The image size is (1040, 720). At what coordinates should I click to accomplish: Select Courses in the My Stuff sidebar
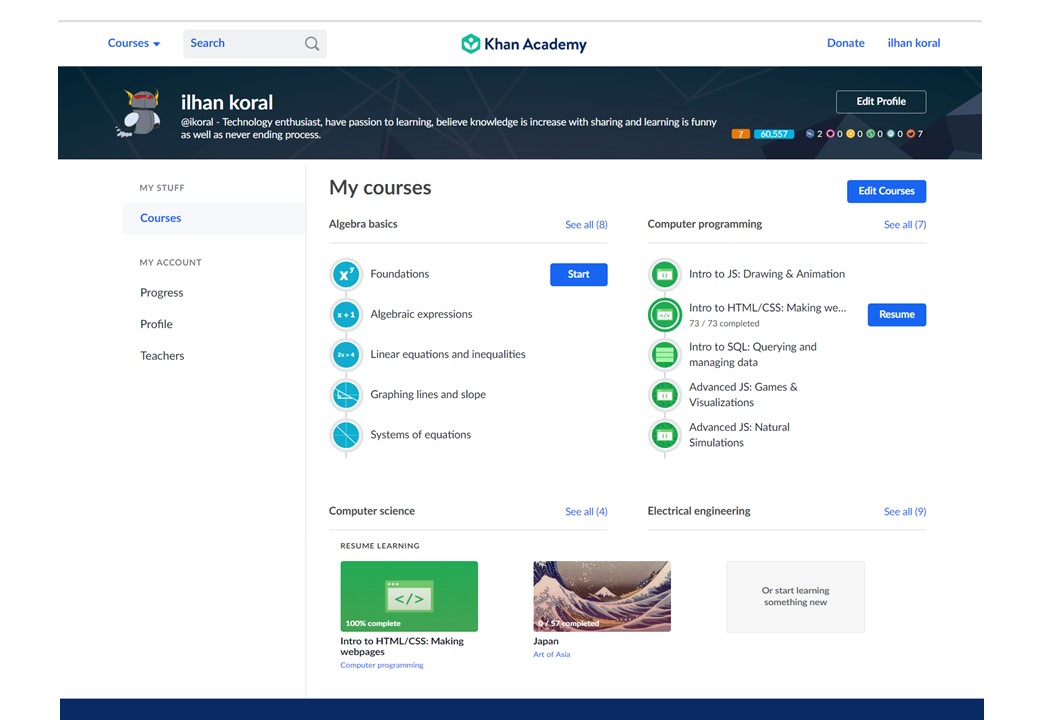click(x=214, y=218)
